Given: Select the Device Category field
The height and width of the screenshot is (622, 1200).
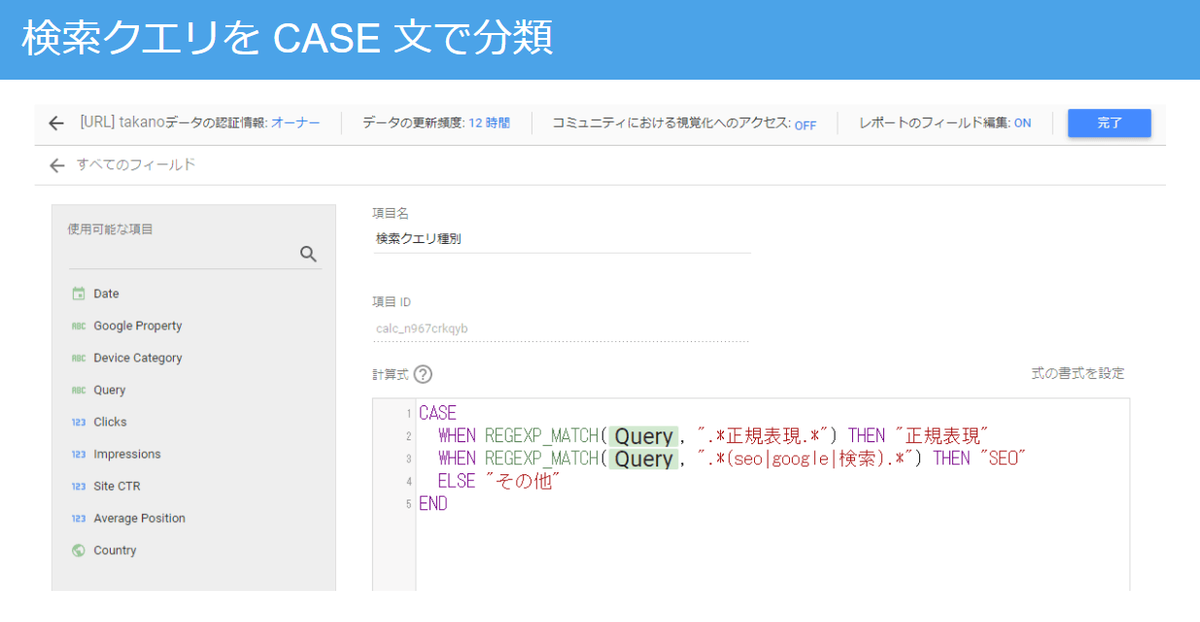Looking at the screenshot, I should (138, 358).
